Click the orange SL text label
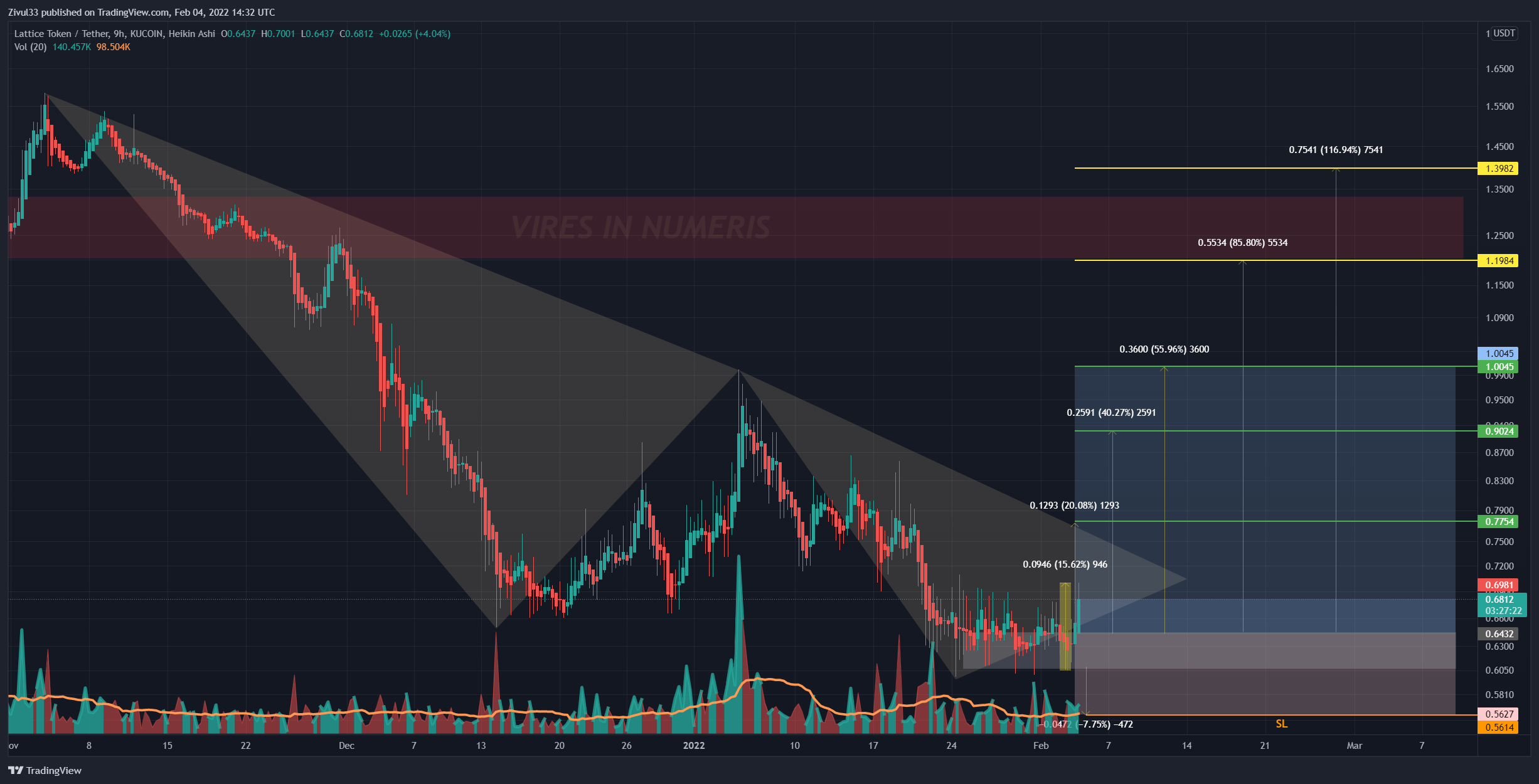 [x=1282, y=724]
